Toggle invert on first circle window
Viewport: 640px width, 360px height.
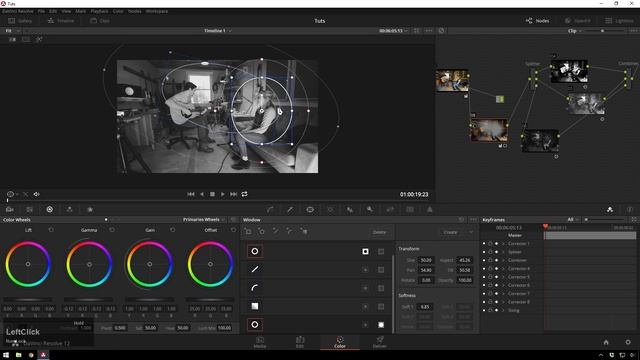365,251
